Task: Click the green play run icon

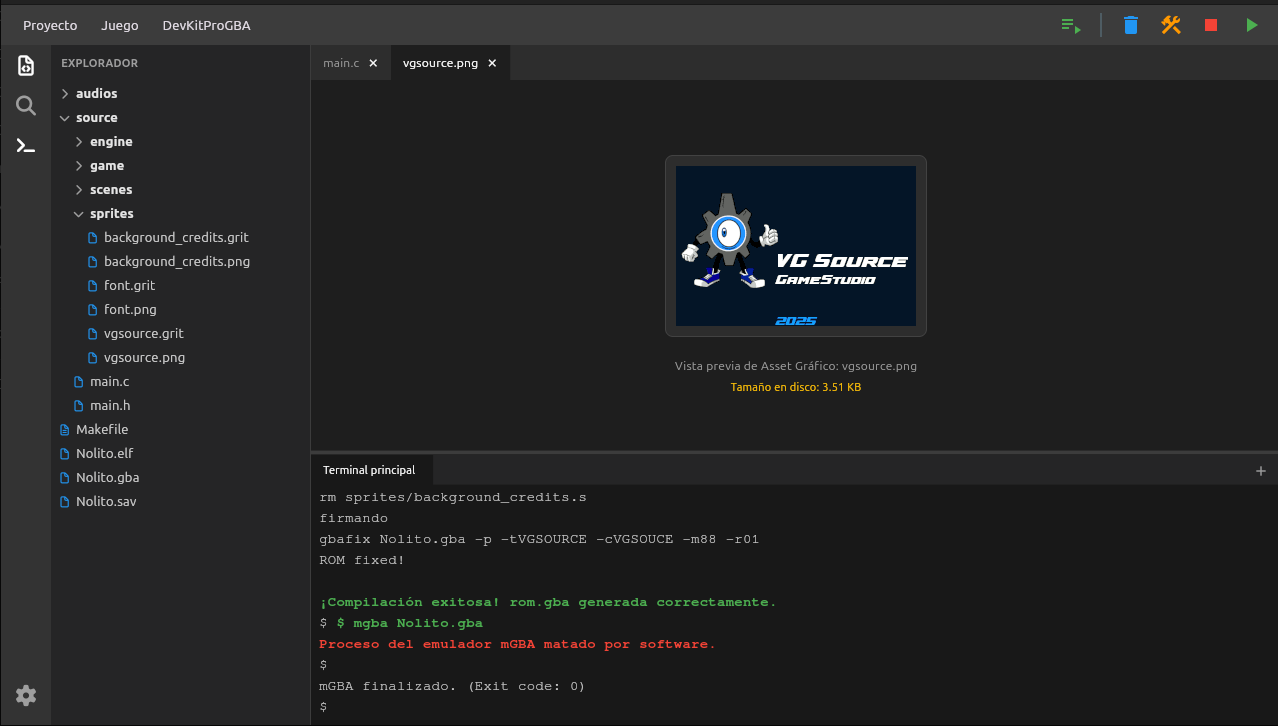Action: click(x=1252, y=25)
